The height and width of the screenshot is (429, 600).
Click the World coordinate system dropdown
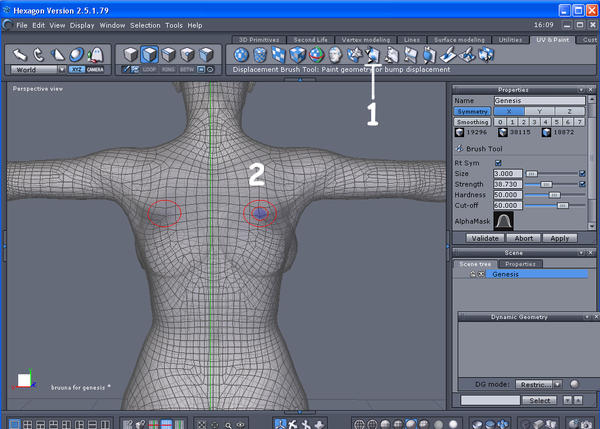click(37, 70)
